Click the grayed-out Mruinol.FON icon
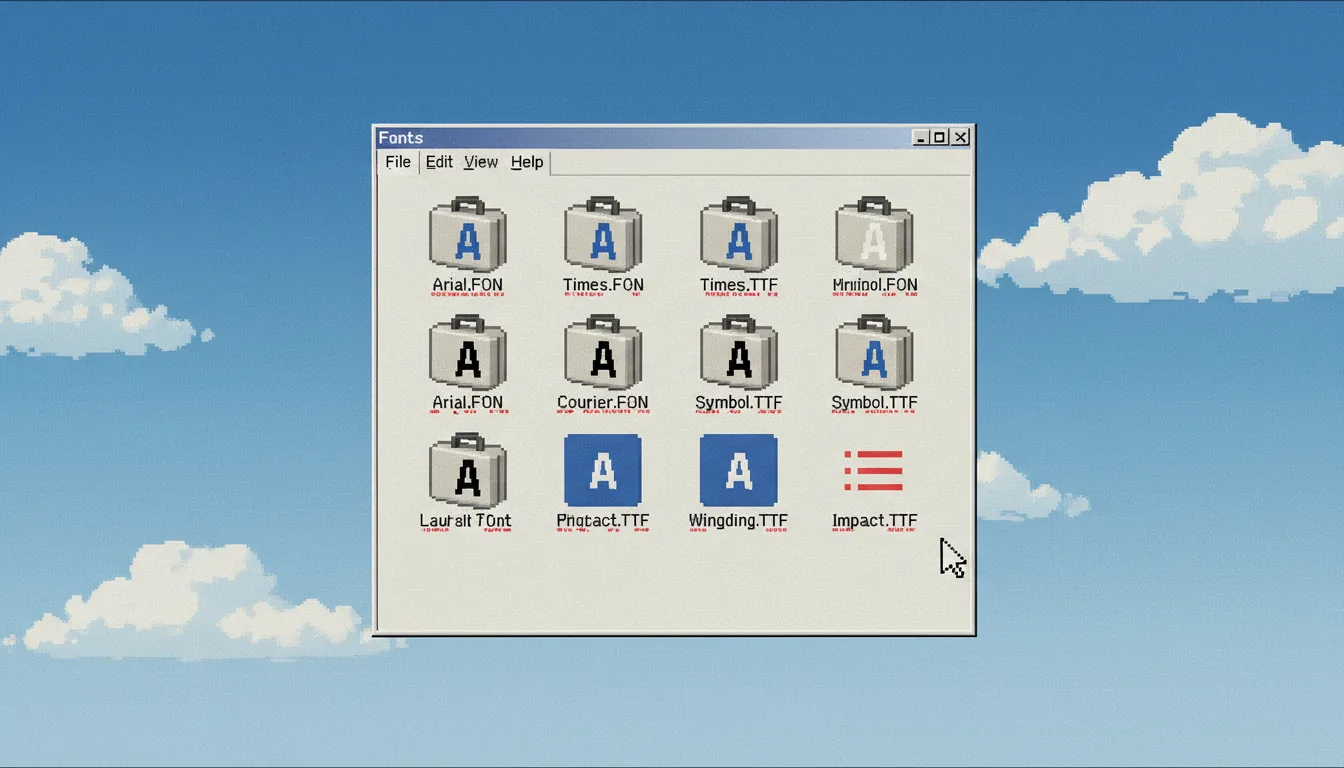 873,238
